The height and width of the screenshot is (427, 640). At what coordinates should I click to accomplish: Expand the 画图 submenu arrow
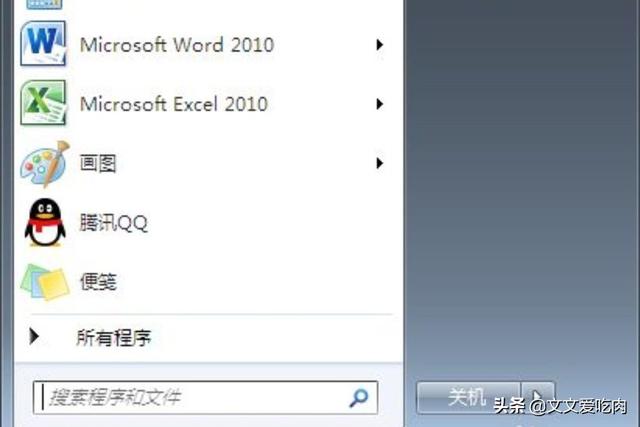tap(379, 163)
